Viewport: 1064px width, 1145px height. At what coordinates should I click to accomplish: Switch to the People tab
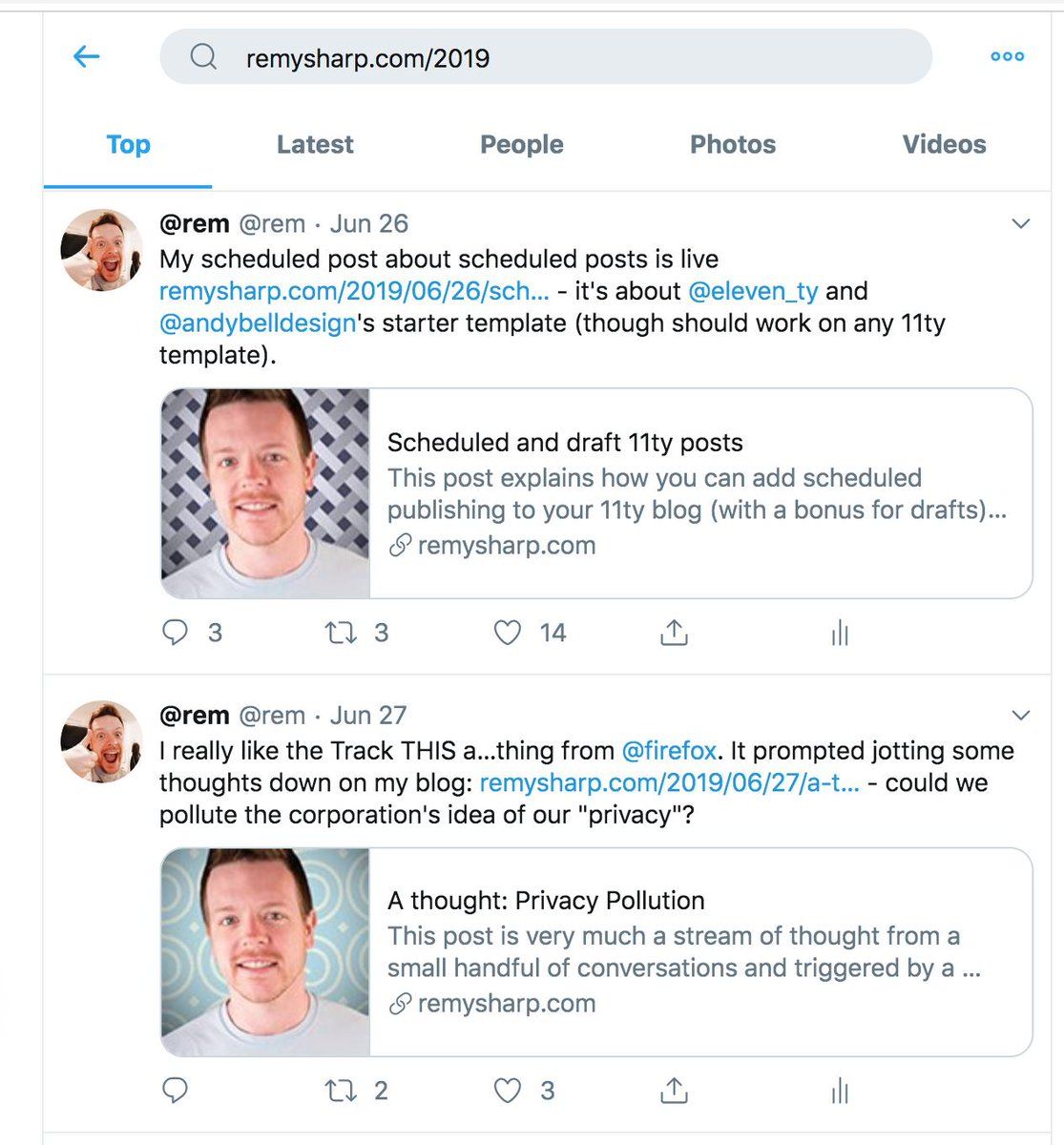tap(521, 145)
